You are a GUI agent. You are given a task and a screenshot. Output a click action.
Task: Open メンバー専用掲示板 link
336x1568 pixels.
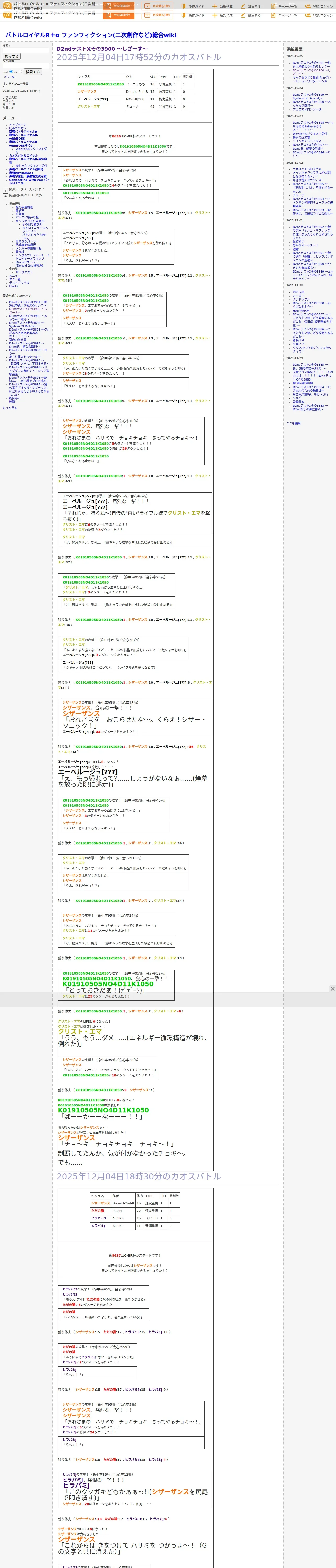(29, 248)
